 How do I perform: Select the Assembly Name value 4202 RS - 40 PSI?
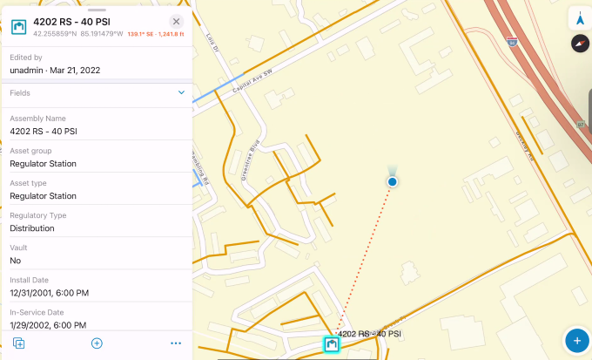pos(43,131)
